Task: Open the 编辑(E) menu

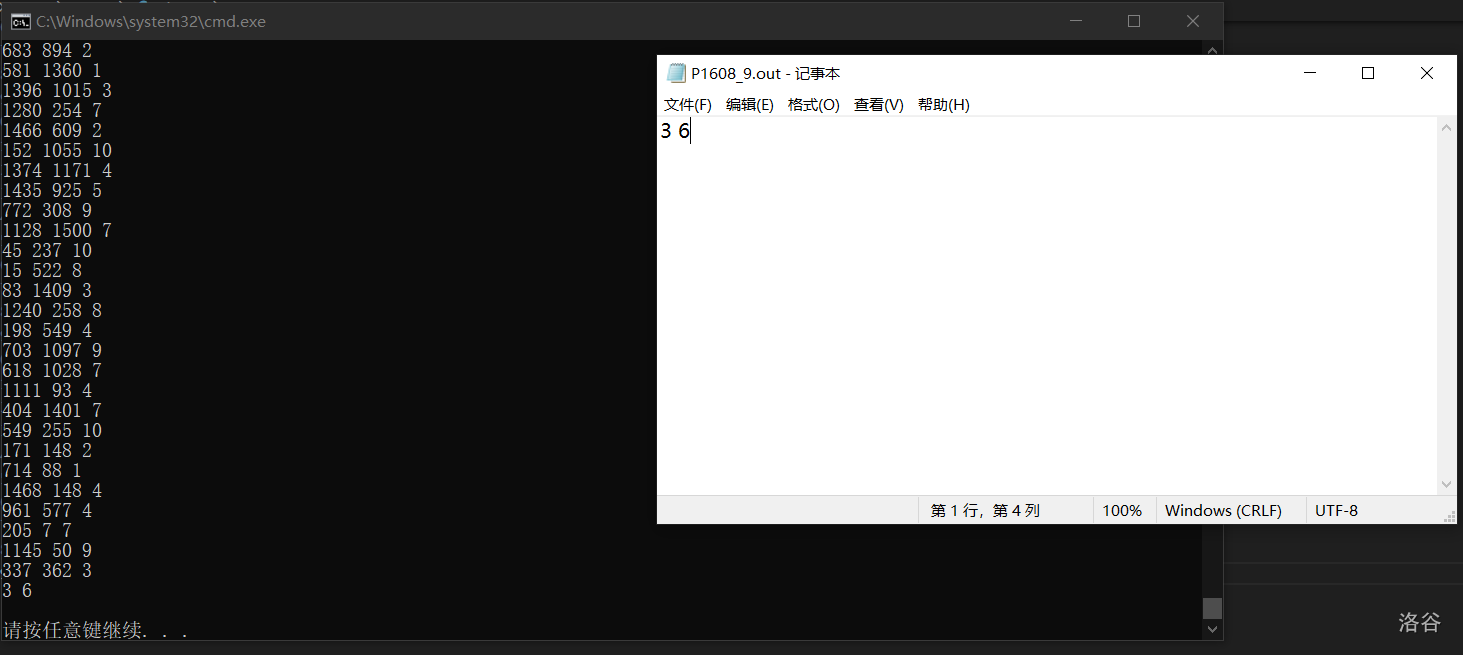Action: [750, 105]
